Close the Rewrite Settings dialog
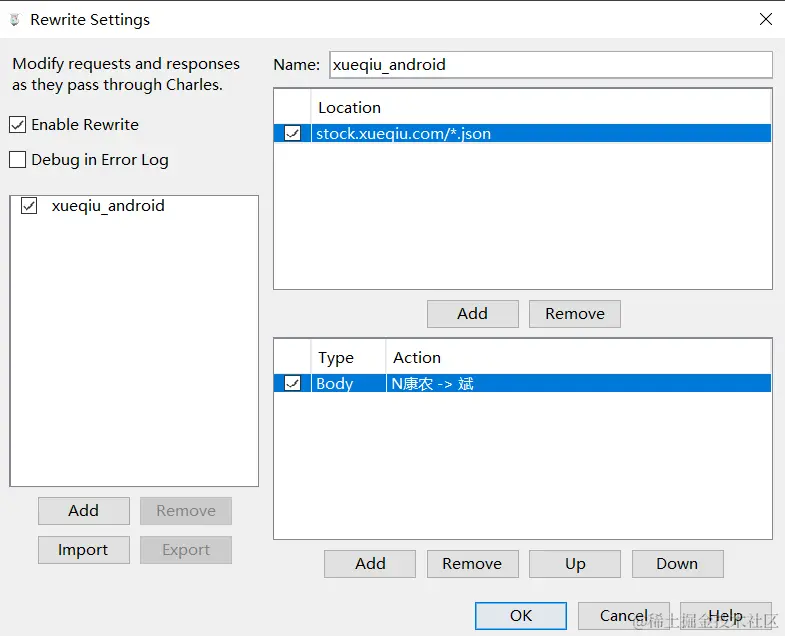This screenshot has height=636, width=785. 765,20
